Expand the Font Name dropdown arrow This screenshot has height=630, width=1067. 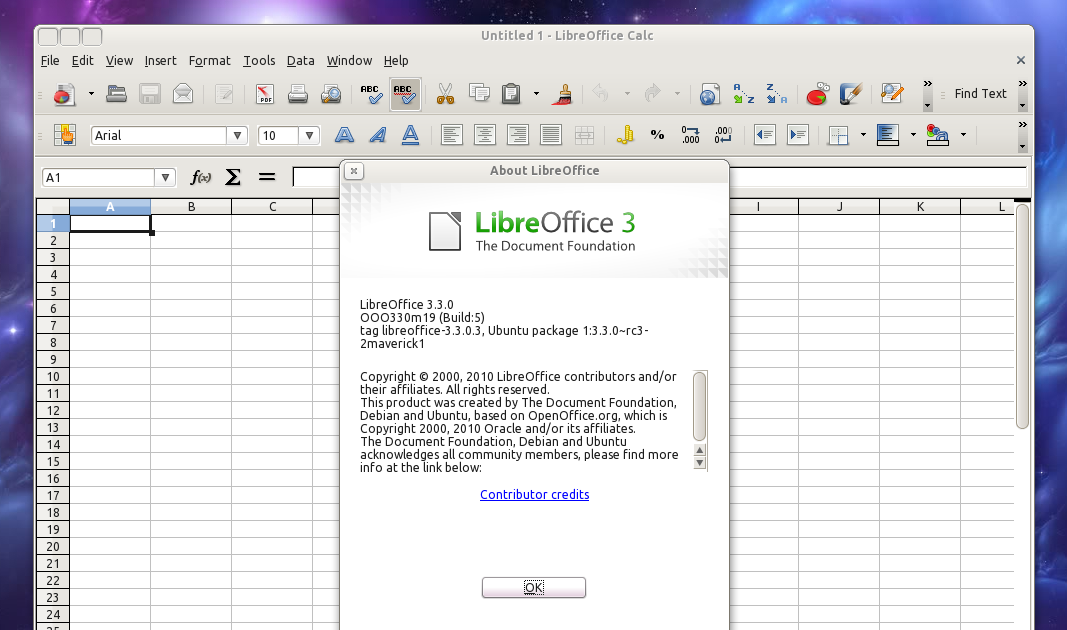pos(237,135)
